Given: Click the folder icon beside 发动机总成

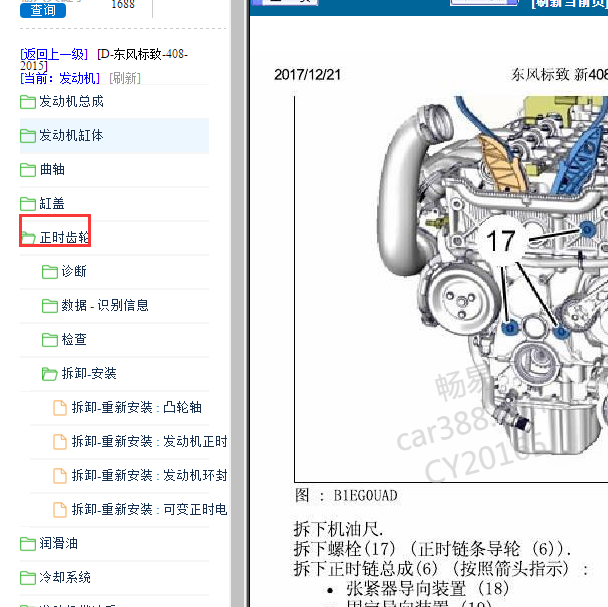Looking at the screenshot, I should point(28,102).
